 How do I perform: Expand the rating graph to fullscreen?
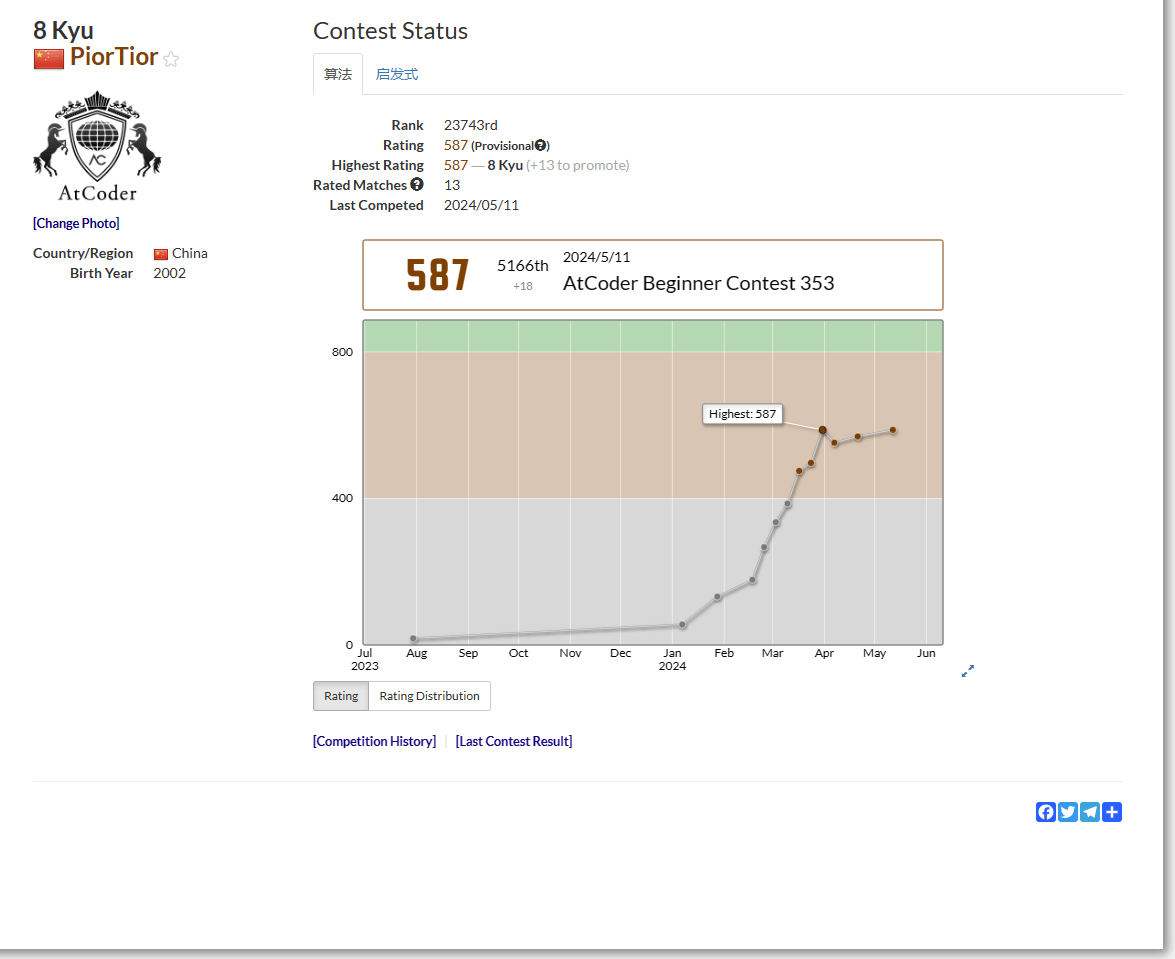click(967, 671)
